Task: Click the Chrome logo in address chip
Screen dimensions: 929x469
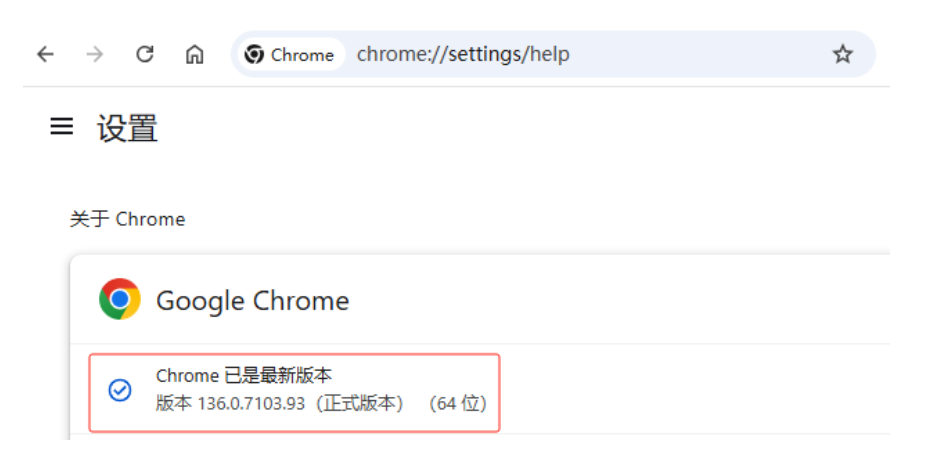Action: coord(254,54)
